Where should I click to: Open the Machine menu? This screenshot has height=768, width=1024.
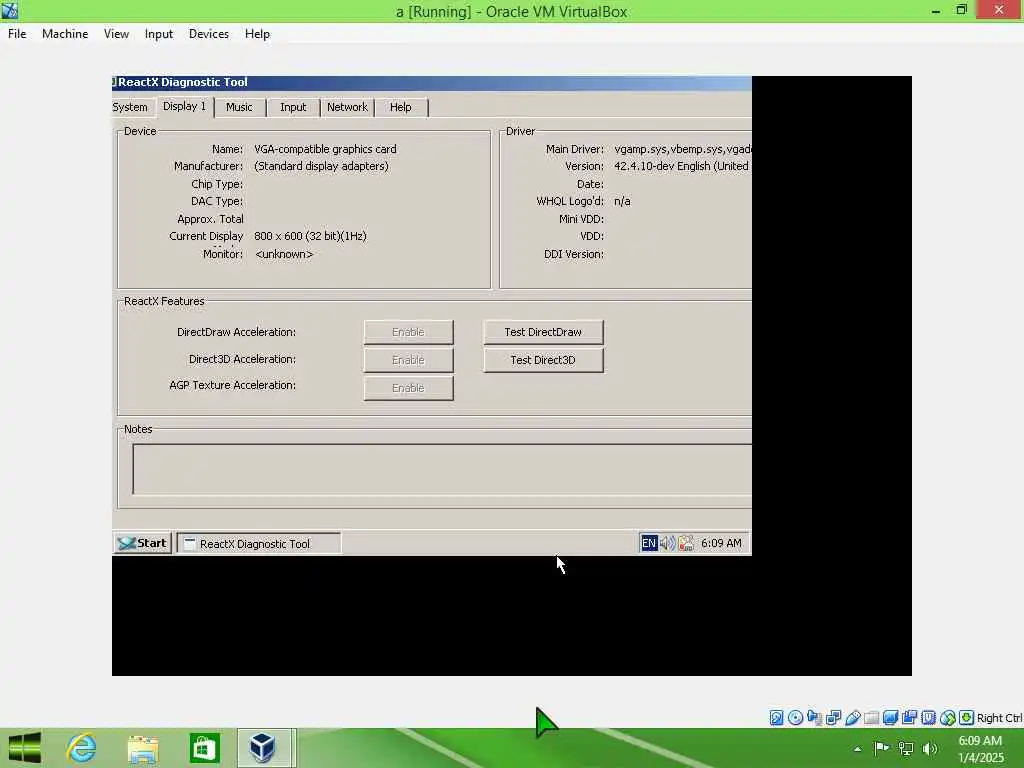coord(65,34)
